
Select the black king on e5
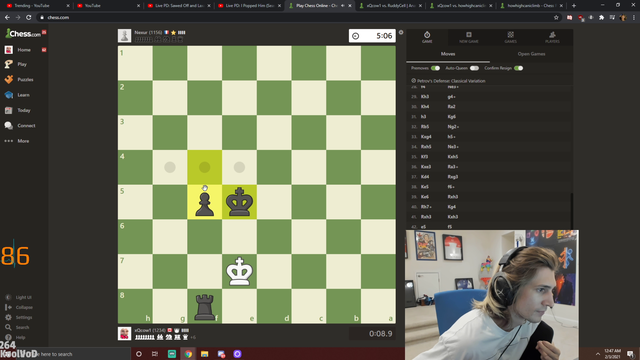[239, 202]
